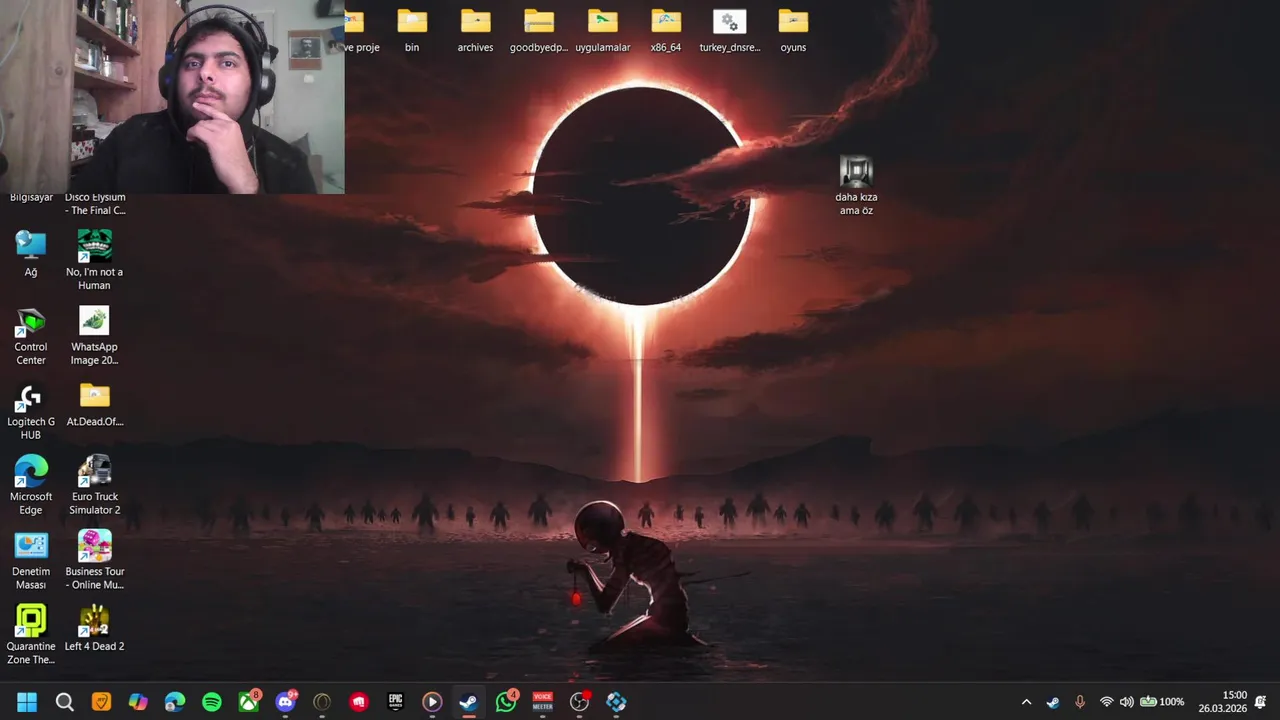This screenshot has width=1280, height=720.
Task: Select the Ağ network desktop icon
Action: coord(31,254)
